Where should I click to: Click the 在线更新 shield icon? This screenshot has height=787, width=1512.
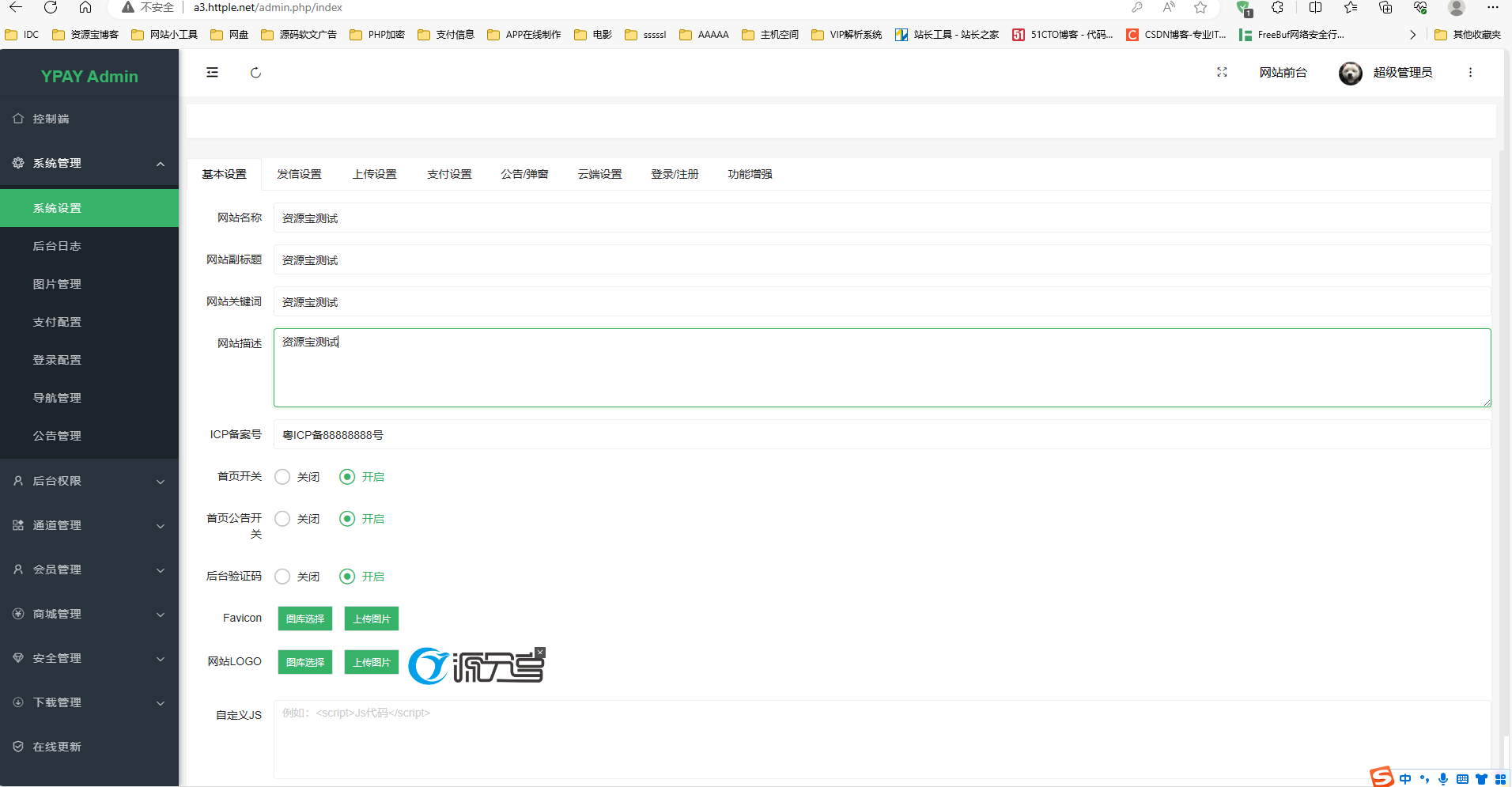(18, 747)
